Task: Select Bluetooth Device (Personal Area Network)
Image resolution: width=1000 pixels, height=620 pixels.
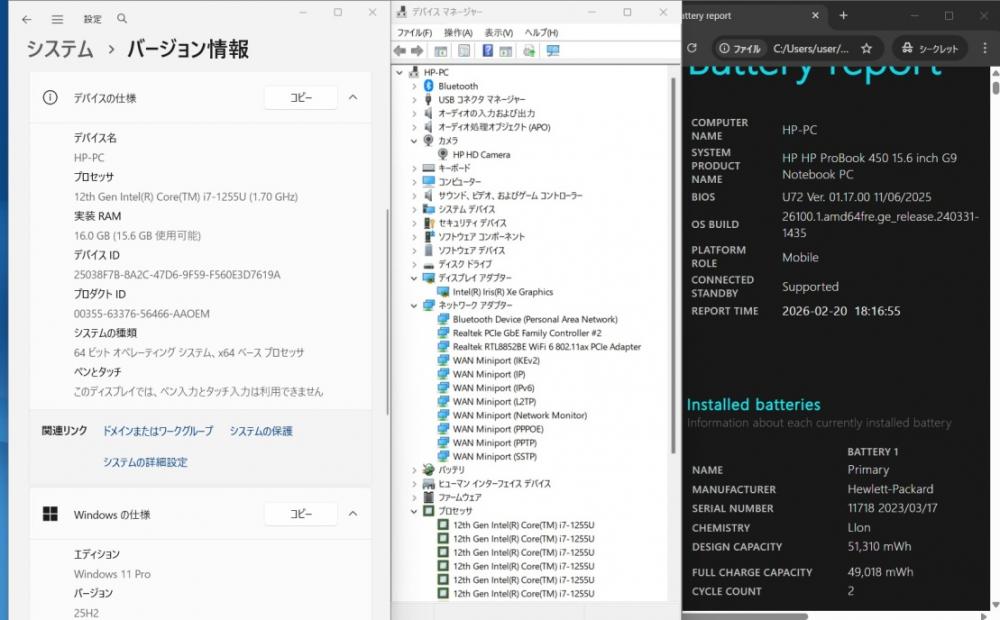Action: tap(535, 319)
